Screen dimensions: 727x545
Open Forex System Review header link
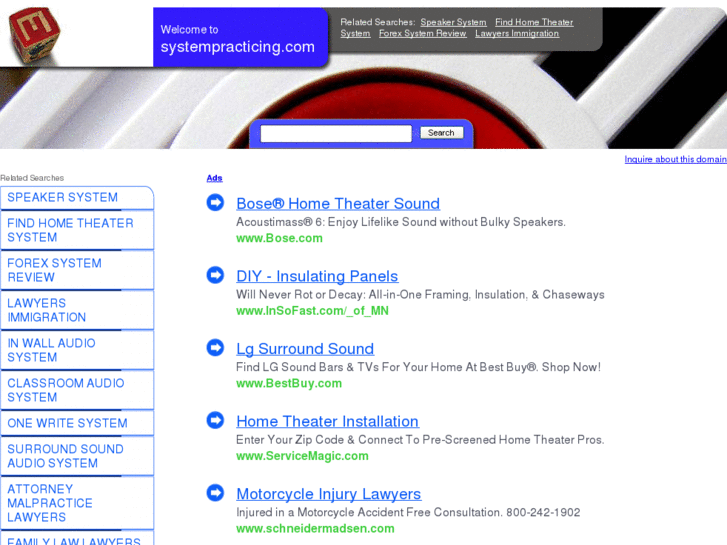point(422,33)
